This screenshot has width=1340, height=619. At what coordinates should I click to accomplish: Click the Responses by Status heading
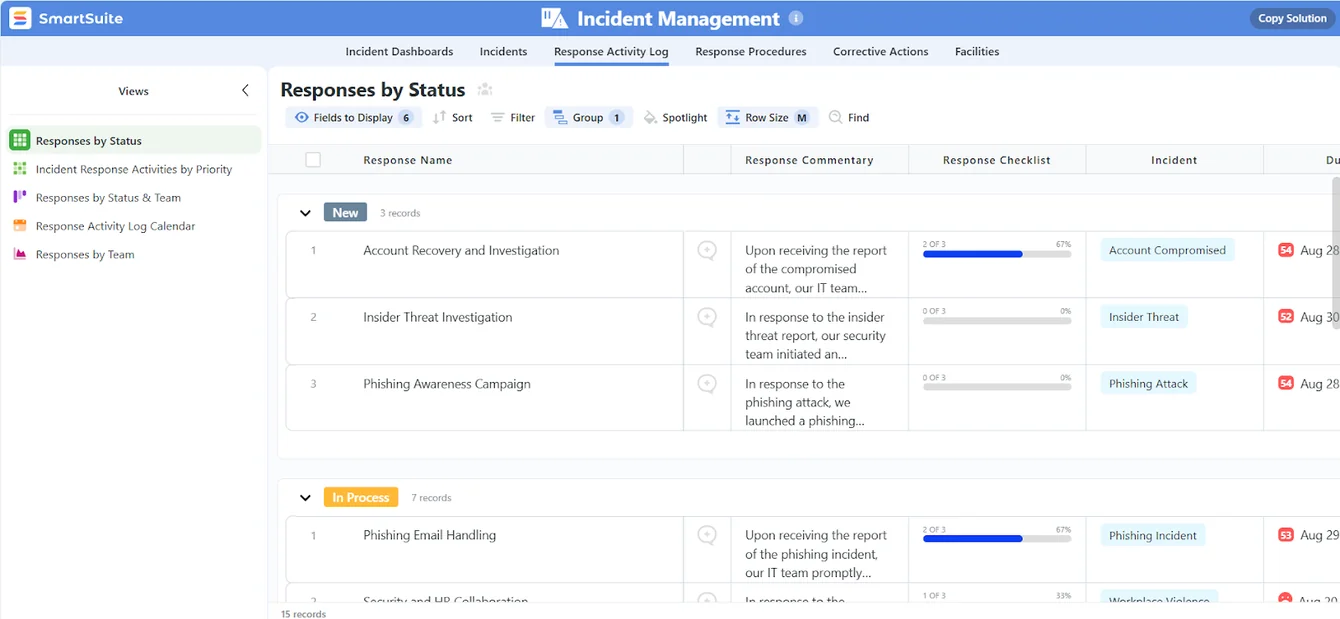coord(373,90)
